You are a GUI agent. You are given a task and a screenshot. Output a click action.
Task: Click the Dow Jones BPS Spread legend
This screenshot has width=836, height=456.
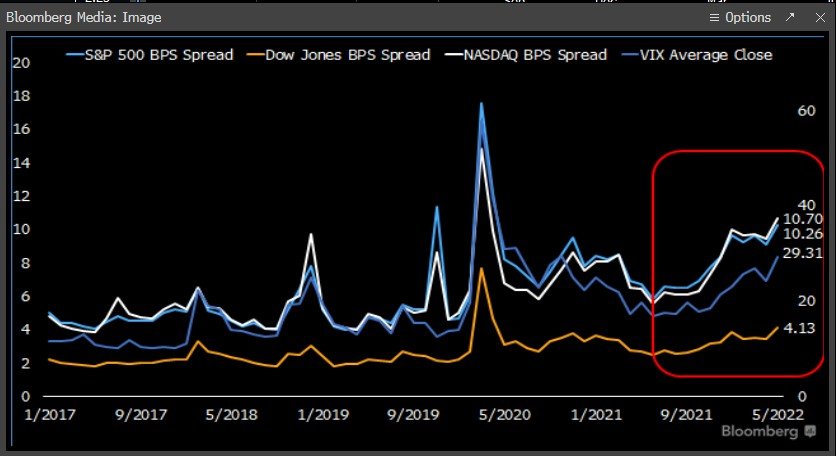click(339, 55)
